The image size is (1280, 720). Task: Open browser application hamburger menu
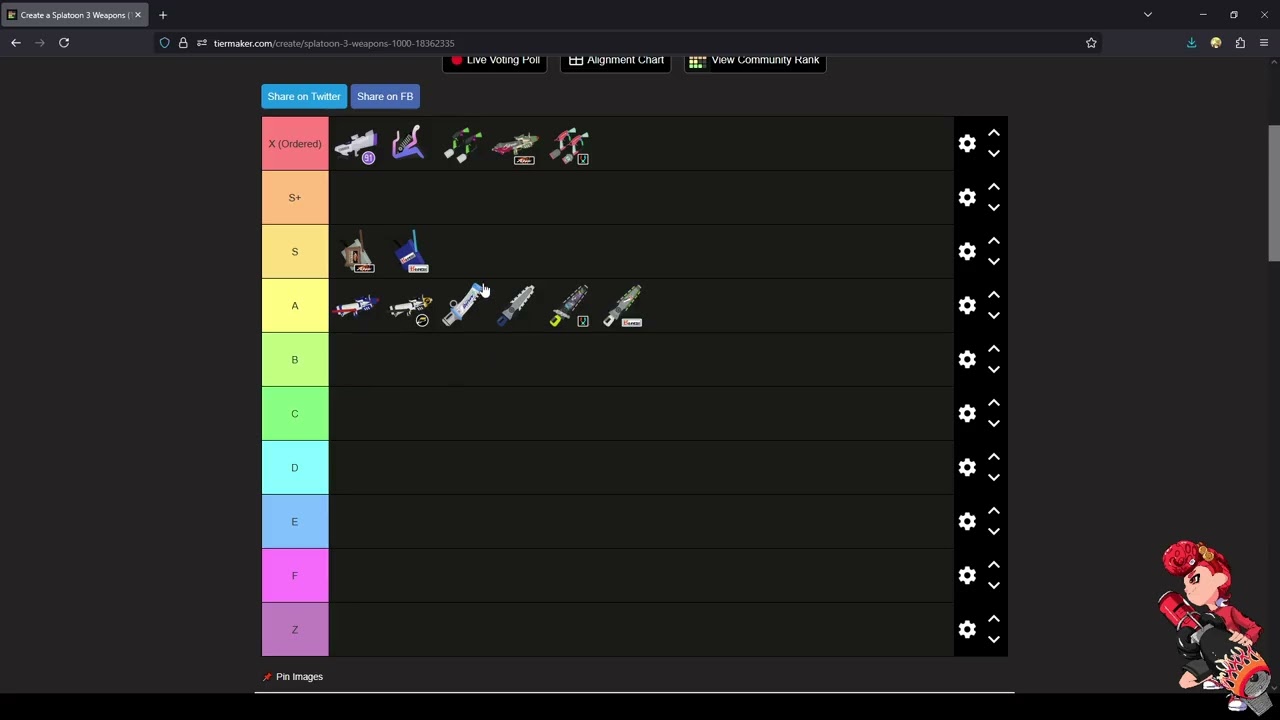pyautogui.click(x=1264, y=43)
